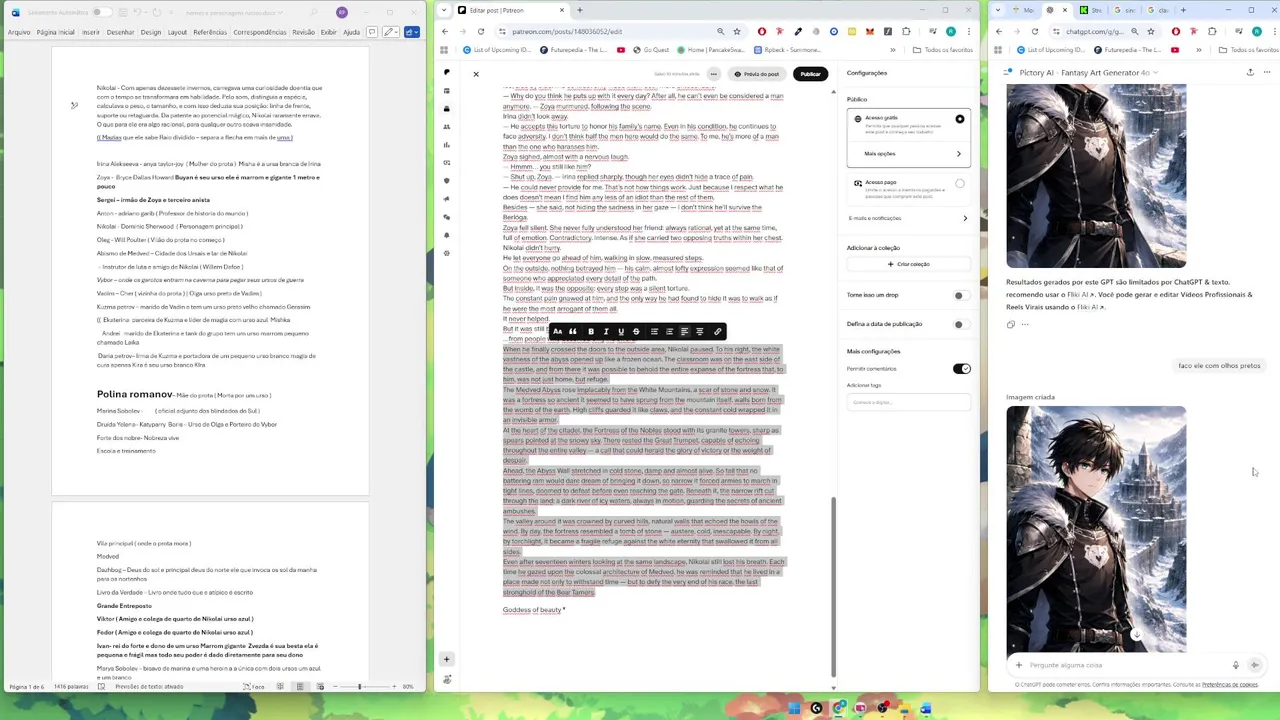Click the Prévia do post button
Screen dimensions: 1280x720
point(757,74)
